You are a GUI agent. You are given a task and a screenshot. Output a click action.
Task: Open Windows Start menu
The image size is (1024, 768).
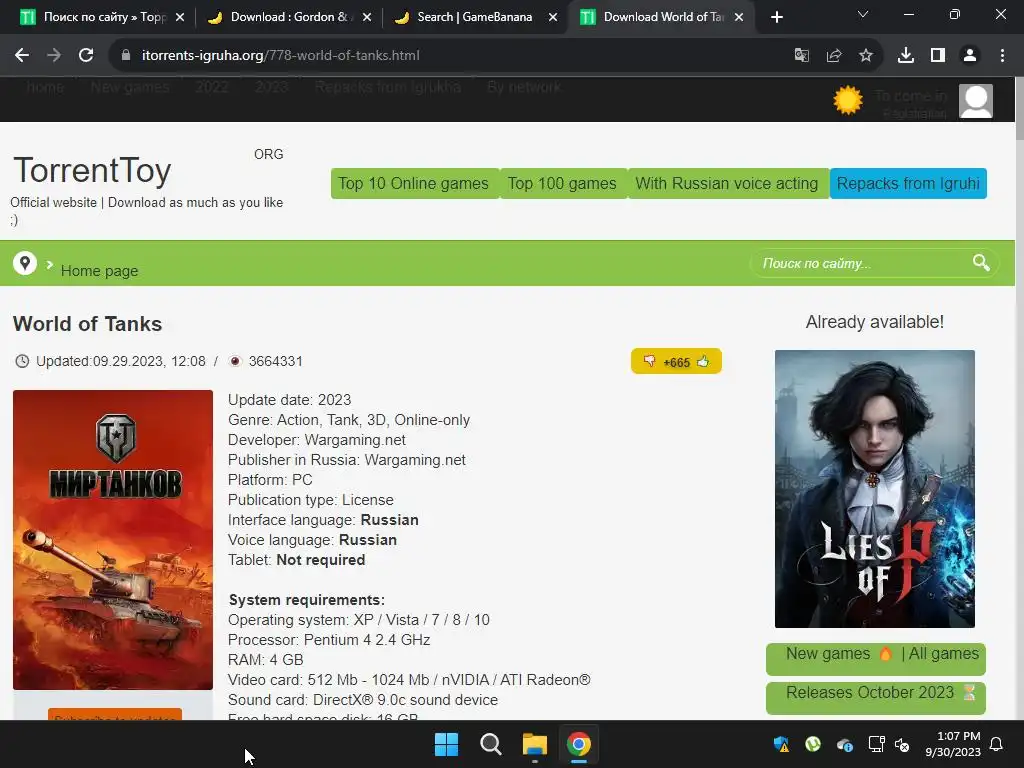click(447, 744)
